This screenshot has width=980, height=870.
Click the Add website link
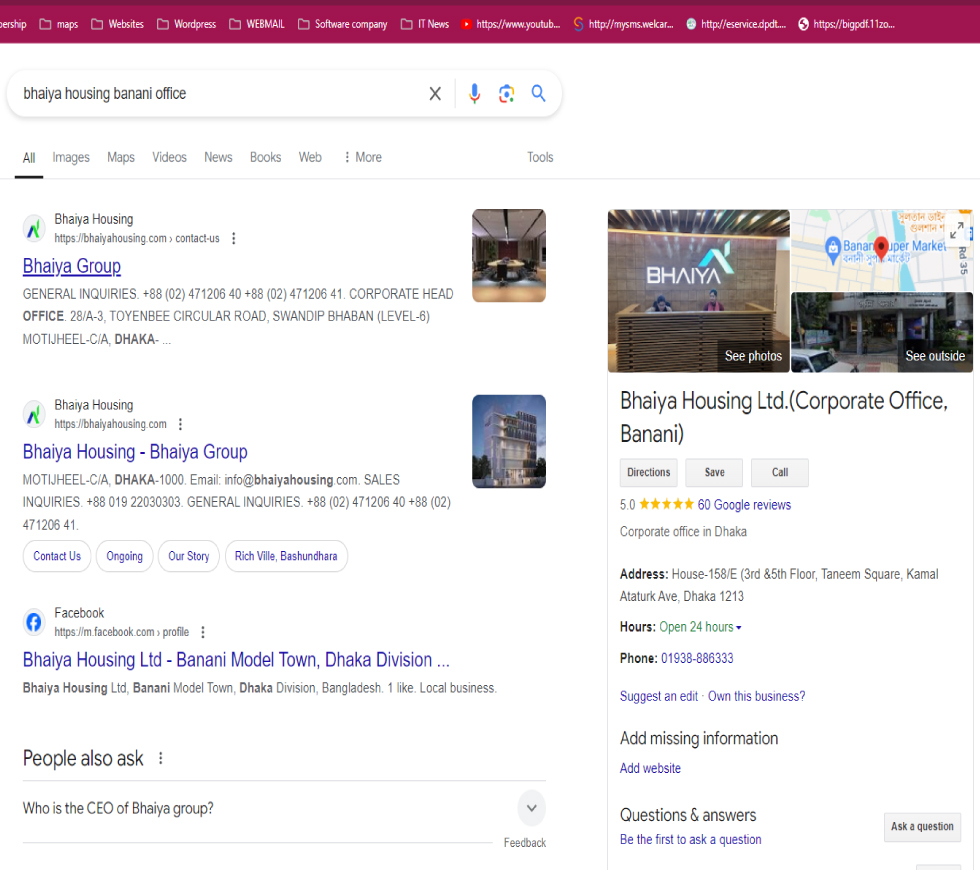coord(650,768)
